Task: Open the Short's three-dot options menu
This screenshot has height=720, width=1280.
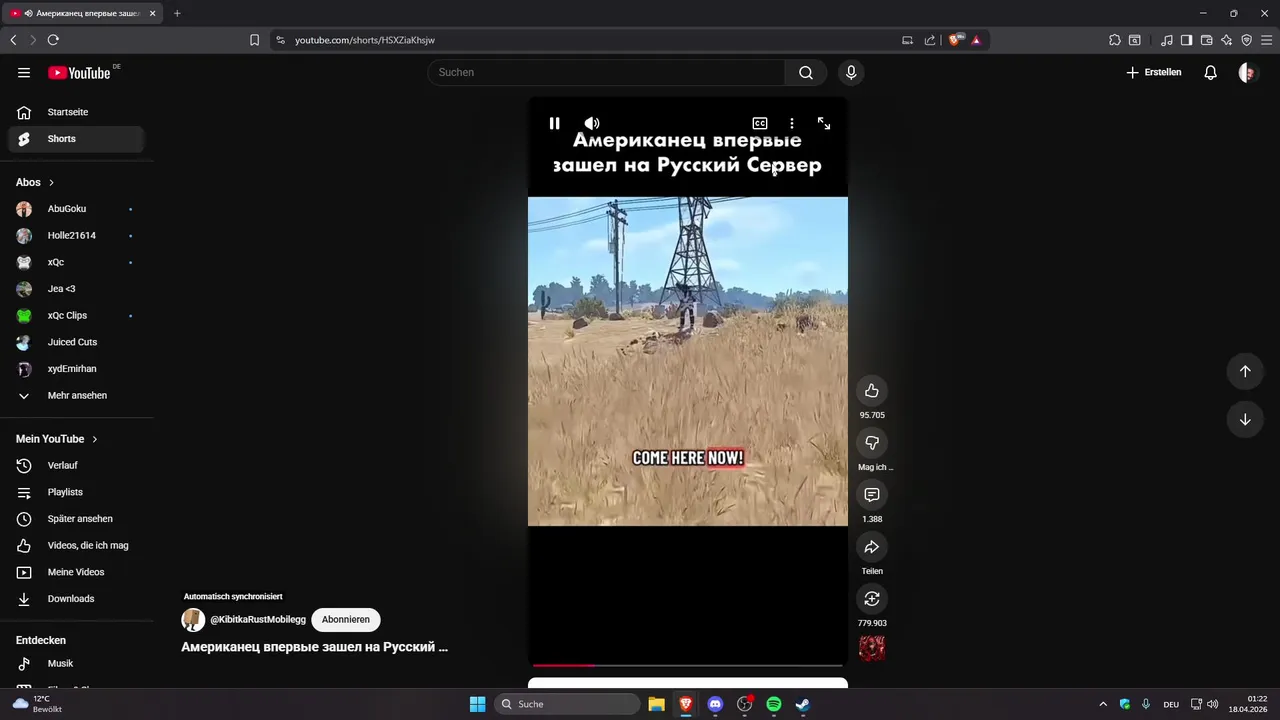Action: click(792, 123)
